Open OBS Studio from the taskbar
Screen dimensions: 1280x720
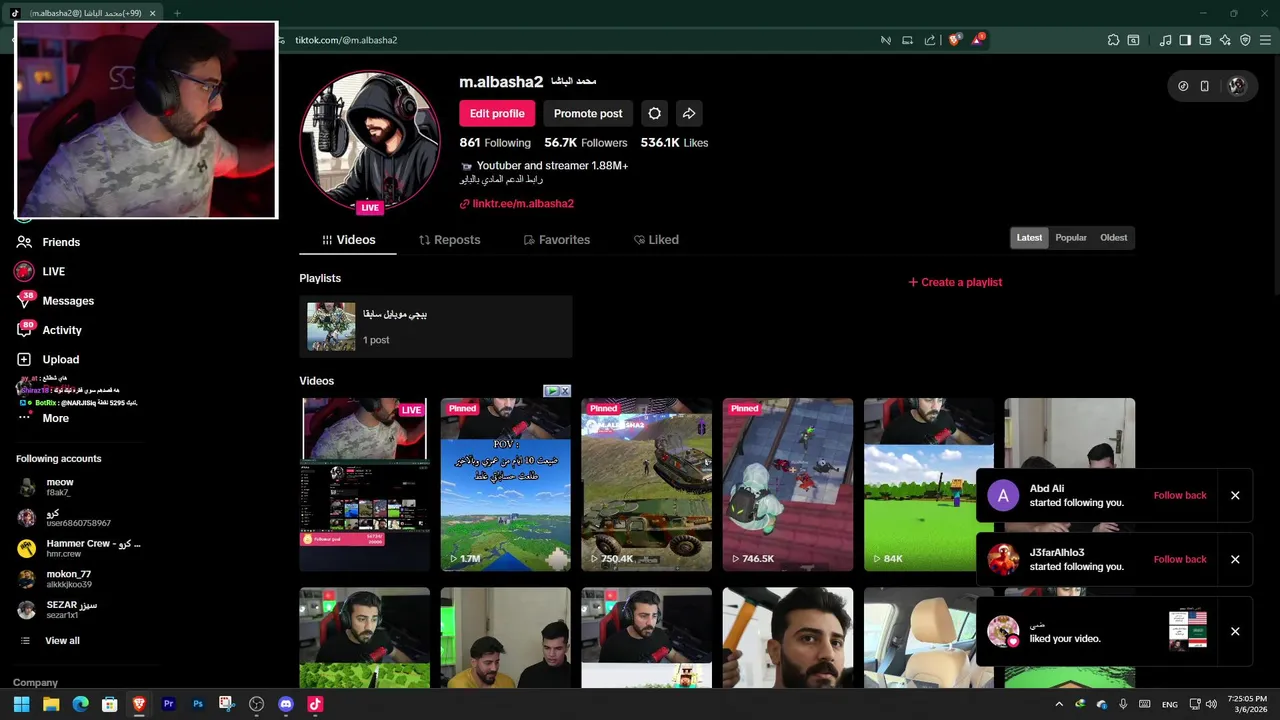tap(256, 704)
